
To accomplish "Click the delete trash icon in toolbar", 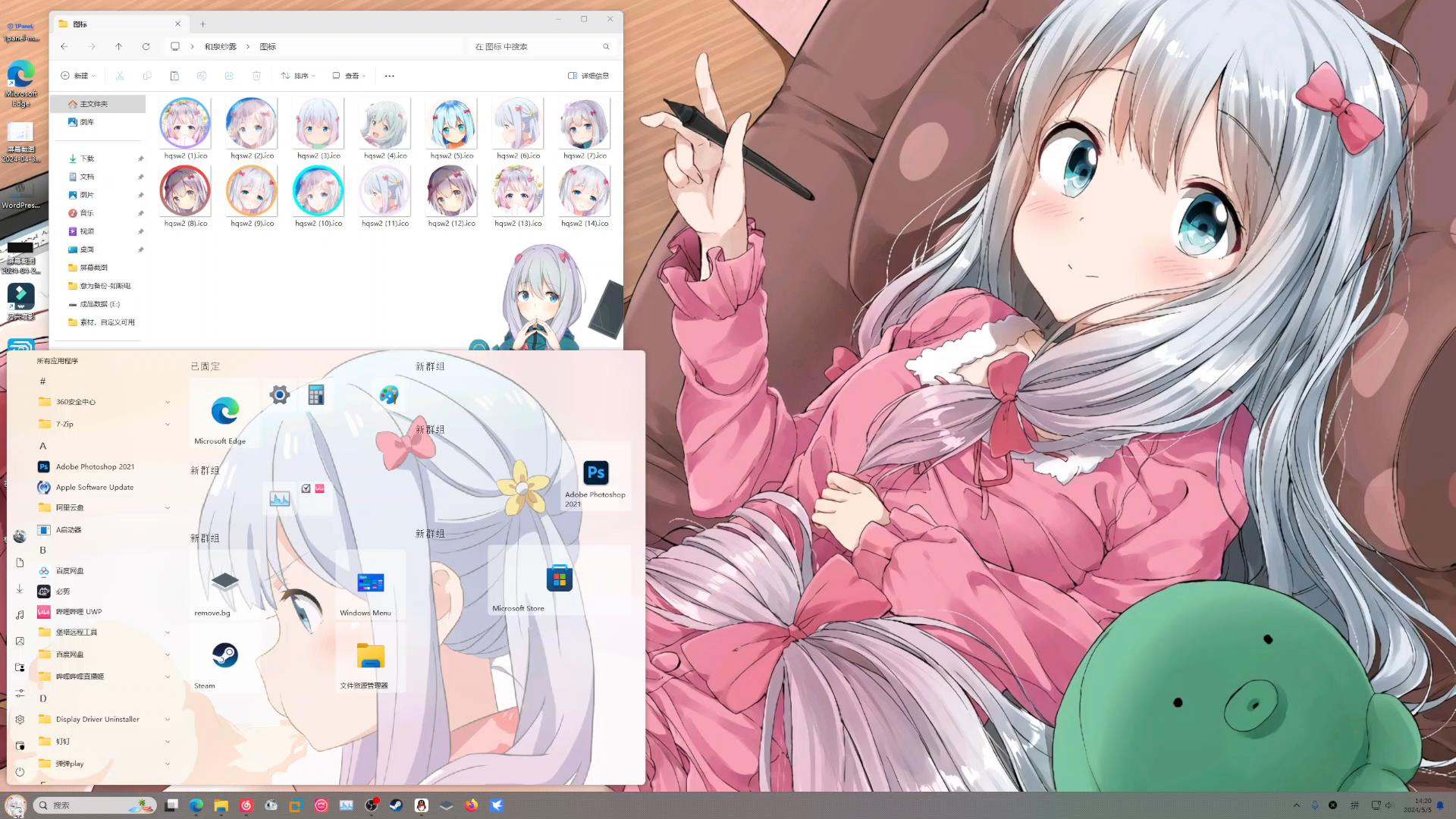I will 256,76.
